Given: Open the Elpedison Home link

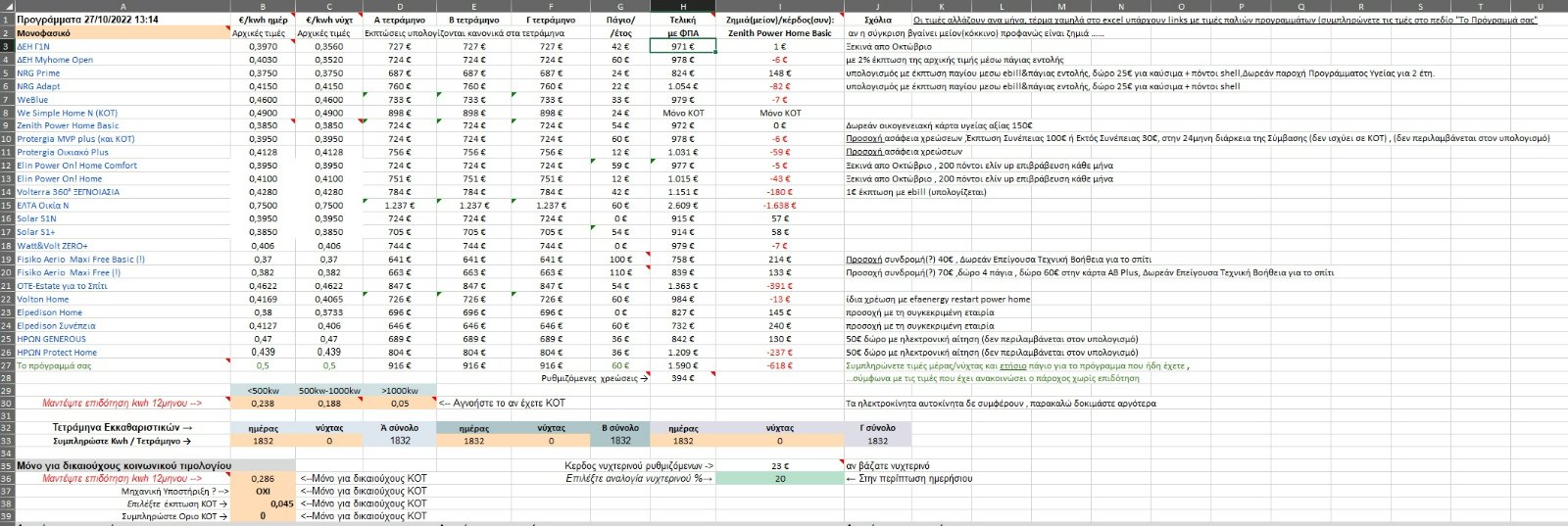Looking at the screenshot, I should tap(50, 312).
